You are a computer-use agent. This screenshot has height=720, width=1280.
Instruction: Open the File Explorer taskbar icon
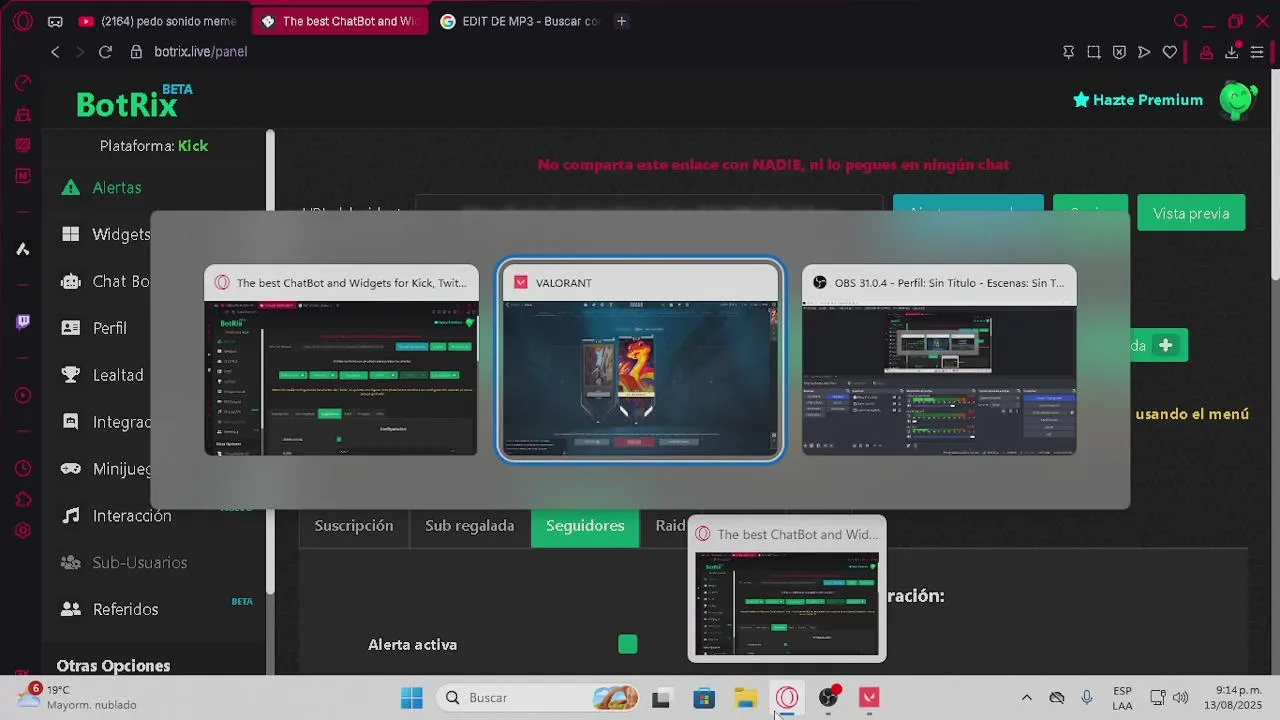pyautogui.click(x=746, y=698)
